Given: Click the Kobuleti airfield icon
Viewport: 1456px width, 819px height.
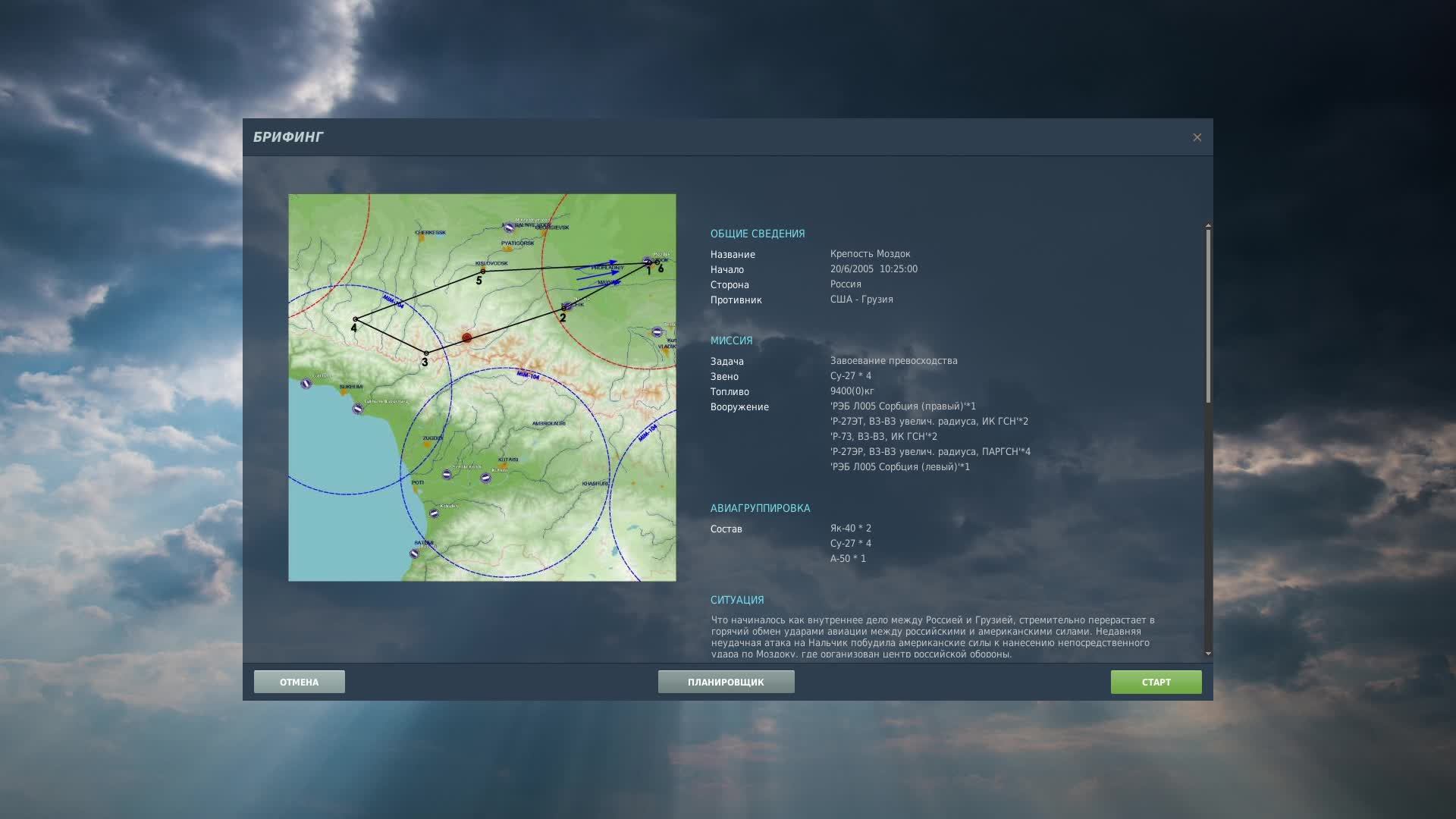Looking at the screenshot, I should coord(435,513).
